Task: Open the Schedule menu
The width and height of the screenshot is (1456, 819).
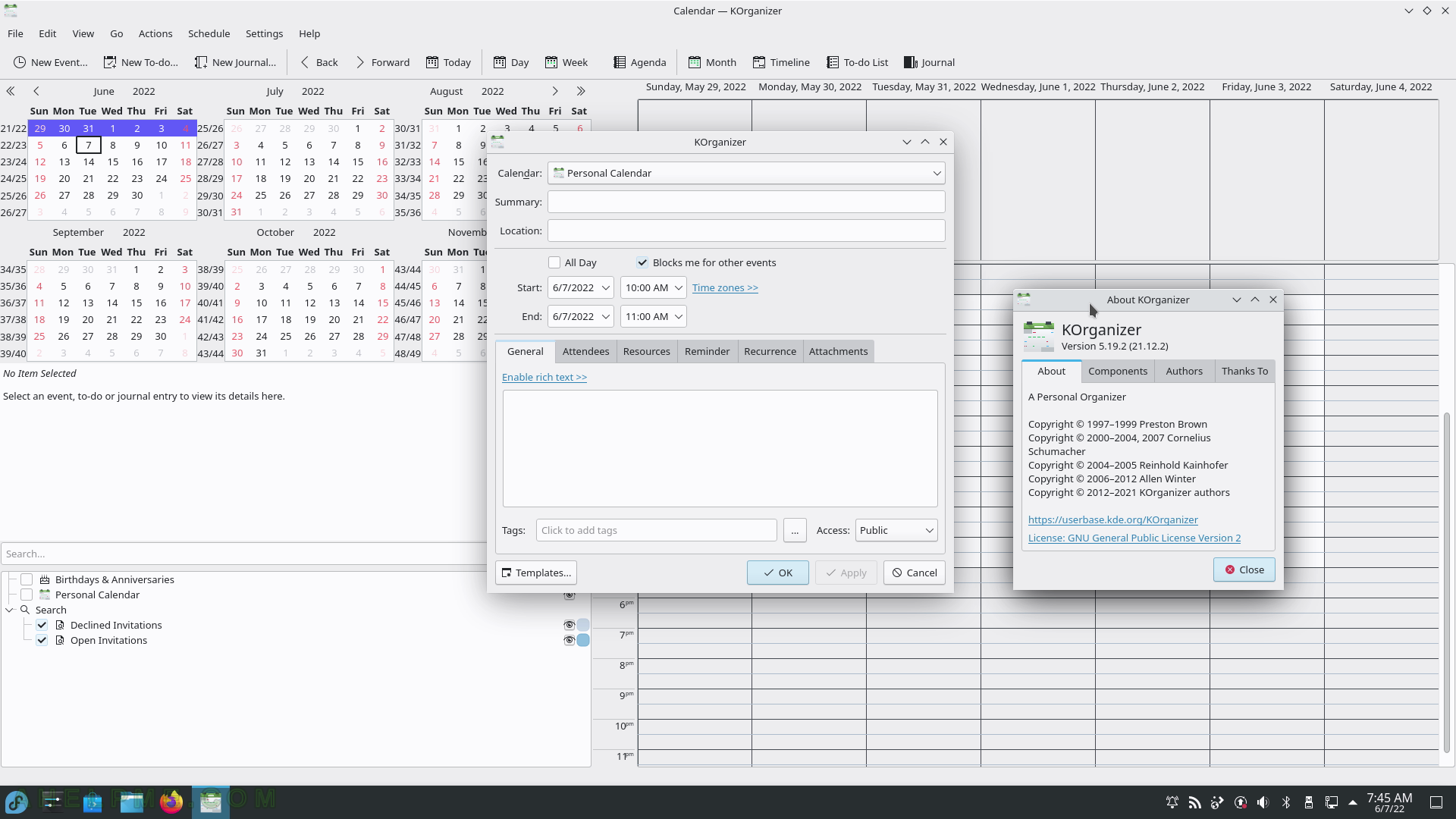Action: [209, 33]
